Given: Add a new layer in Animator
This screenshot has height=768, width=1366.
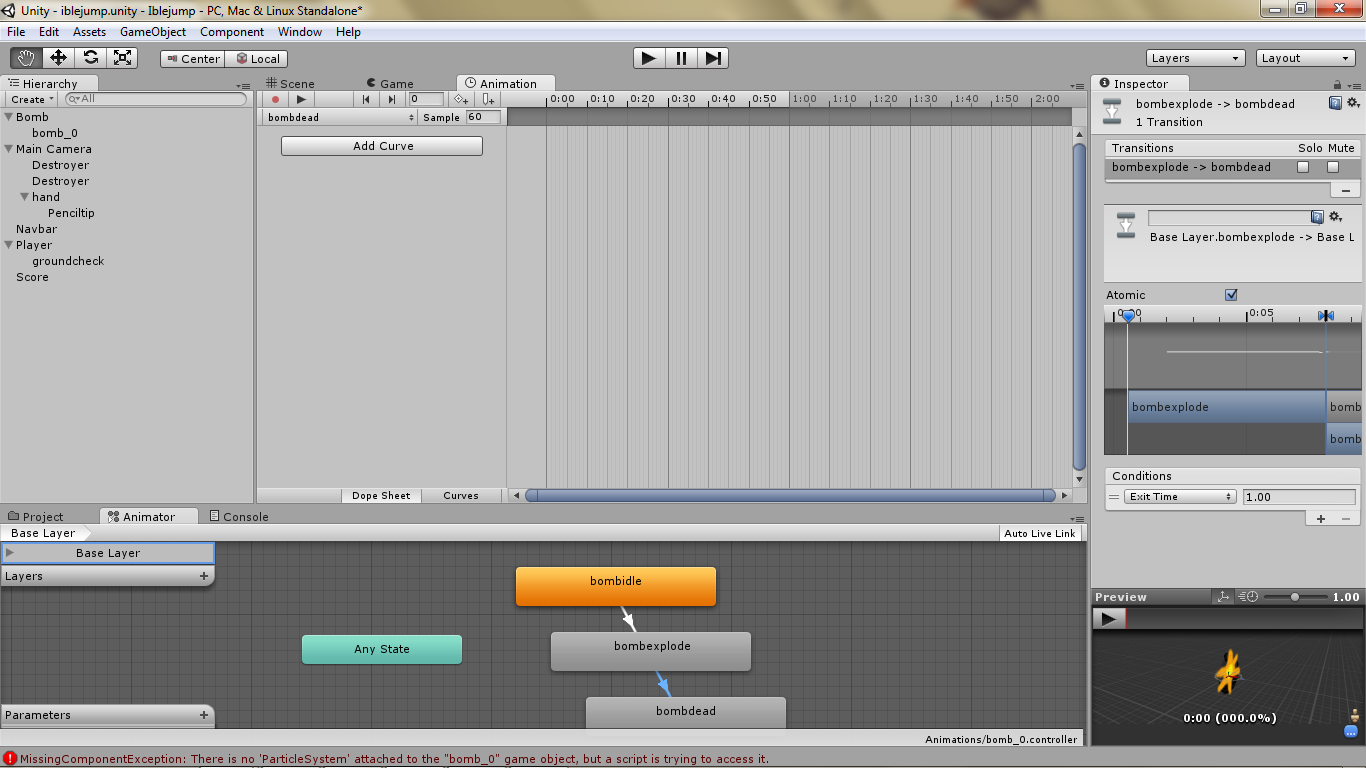Looking at the screenshot, I should point(204,576).
